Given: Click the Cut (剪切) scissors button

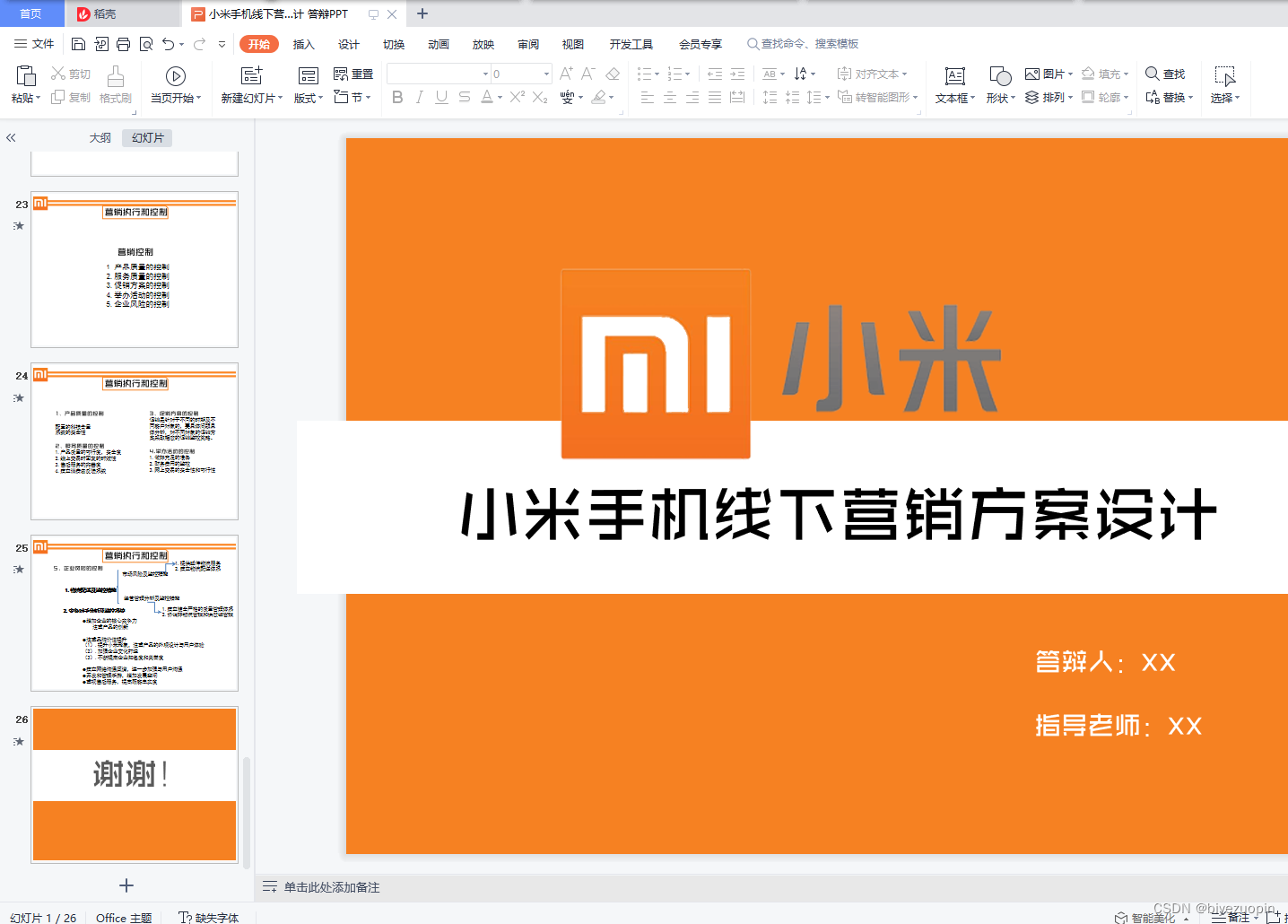Looking at the screenshot, I should point(71,74).
